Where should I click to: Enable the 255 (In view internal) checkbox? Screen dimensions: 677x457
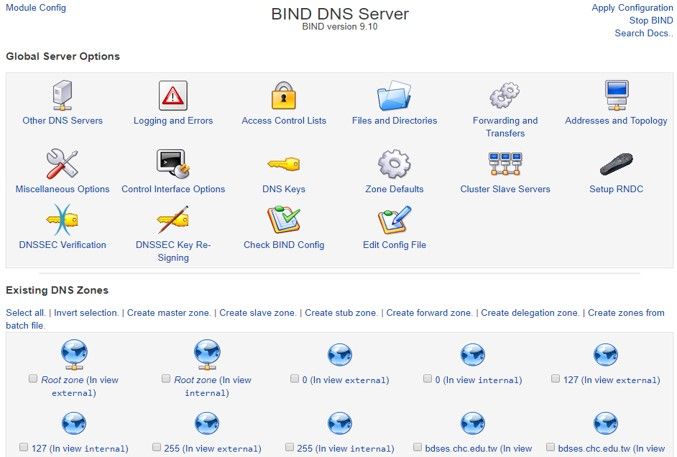coord(289,447)
